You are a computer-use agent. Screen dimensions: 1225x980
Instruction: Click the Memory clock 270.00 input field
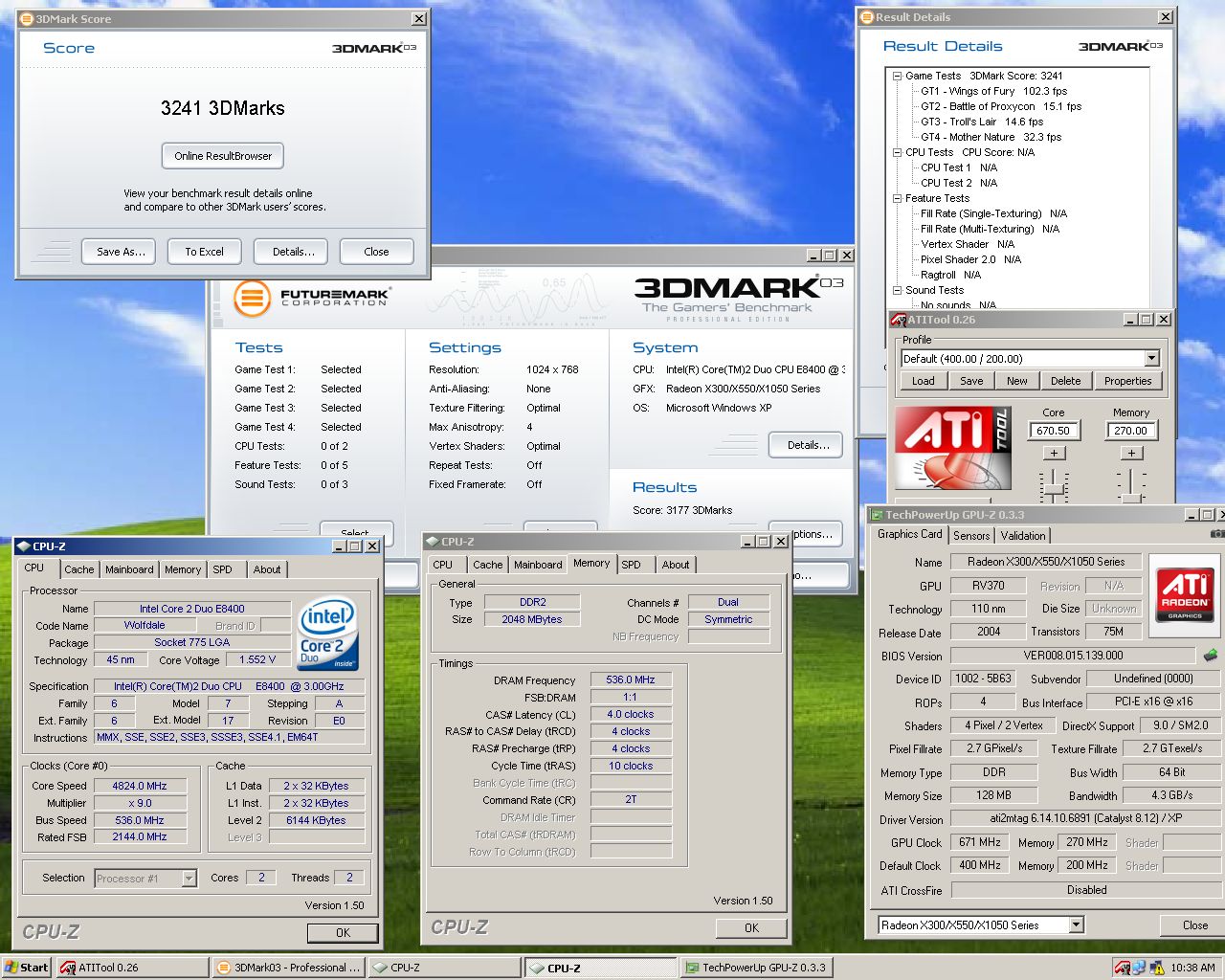click(1130, 431)
